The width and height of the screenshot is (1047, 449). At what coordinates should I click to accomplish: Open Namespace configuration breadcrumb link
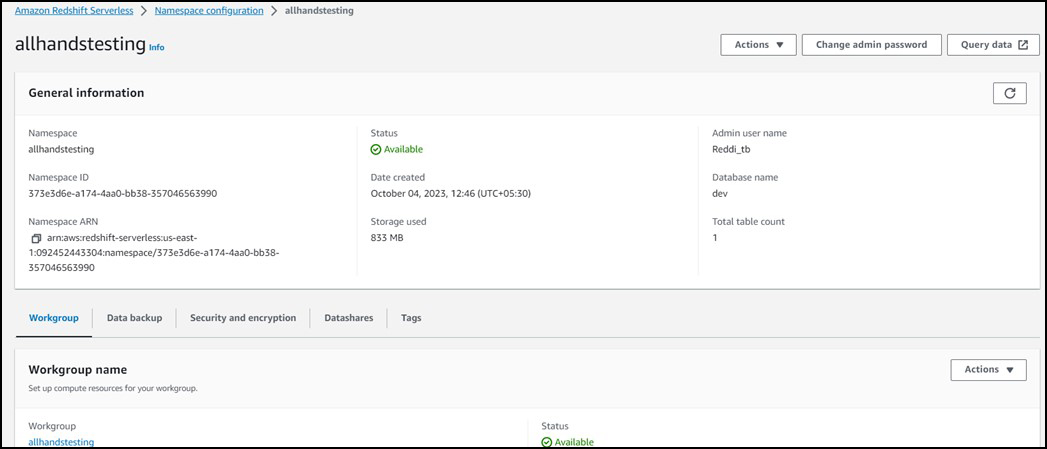(209, 11)
